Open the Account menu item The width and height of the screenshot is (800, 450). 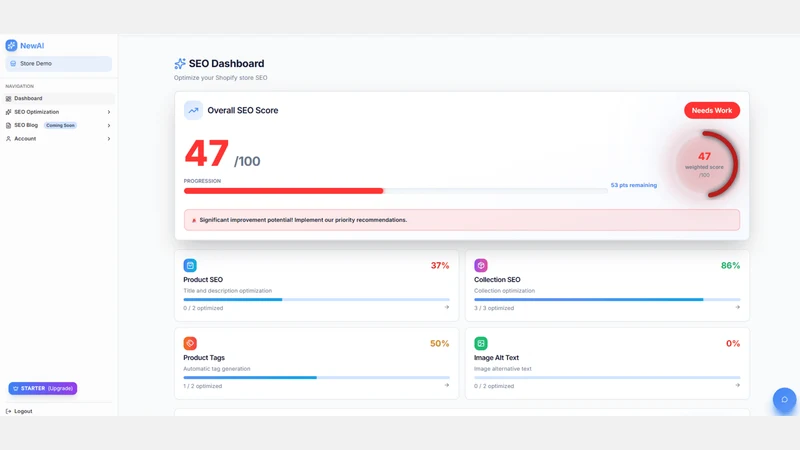[x=59, y=139]
